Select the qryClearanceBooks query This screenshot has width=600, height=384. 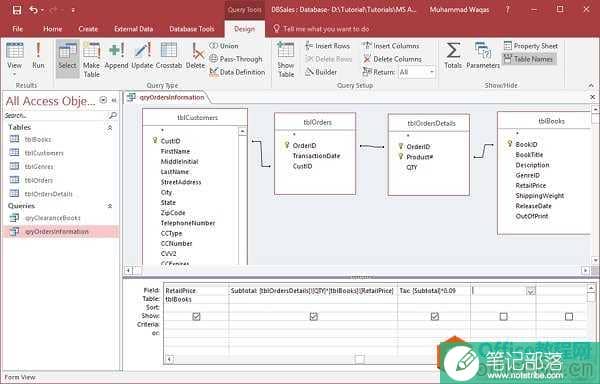pyautogui.click(x=52, y=218)
